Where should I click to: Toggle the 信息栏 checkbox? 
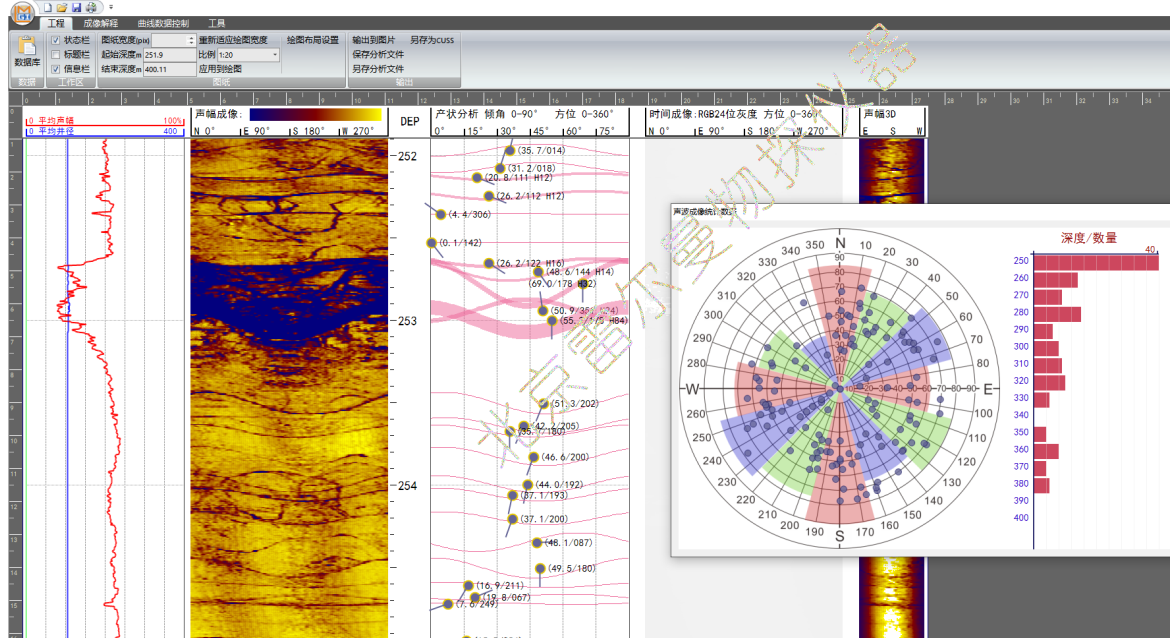coord(56,69)
